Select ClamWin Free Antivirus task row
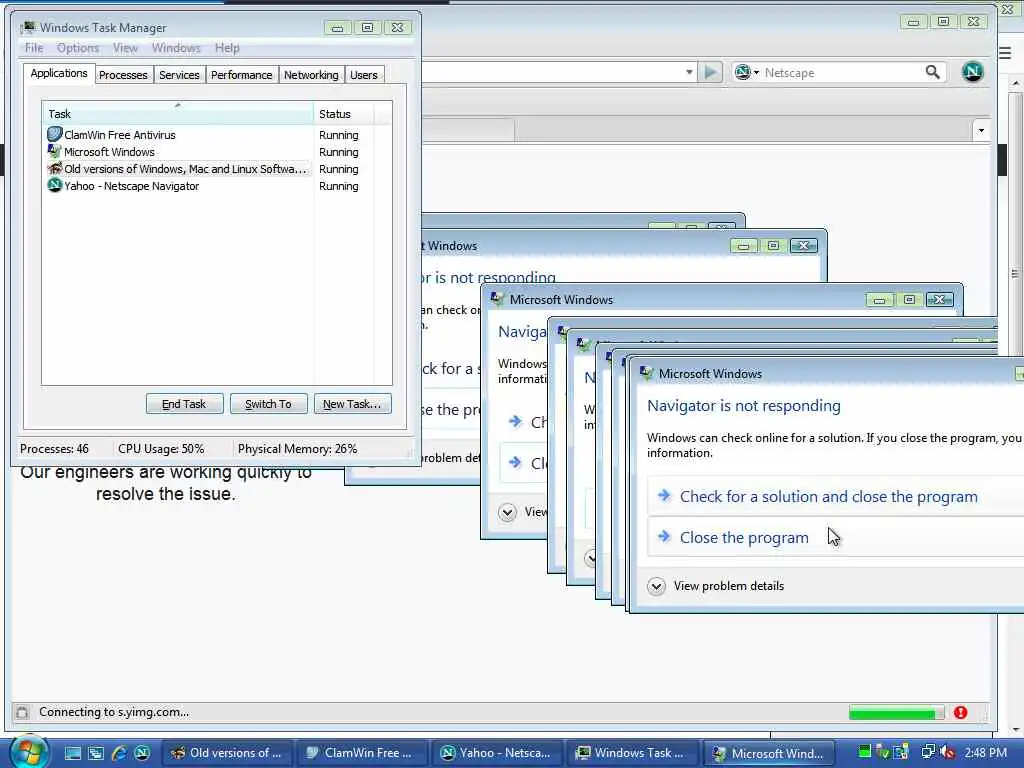Viewport: 1024px width, 768px height. pos(210,135)
